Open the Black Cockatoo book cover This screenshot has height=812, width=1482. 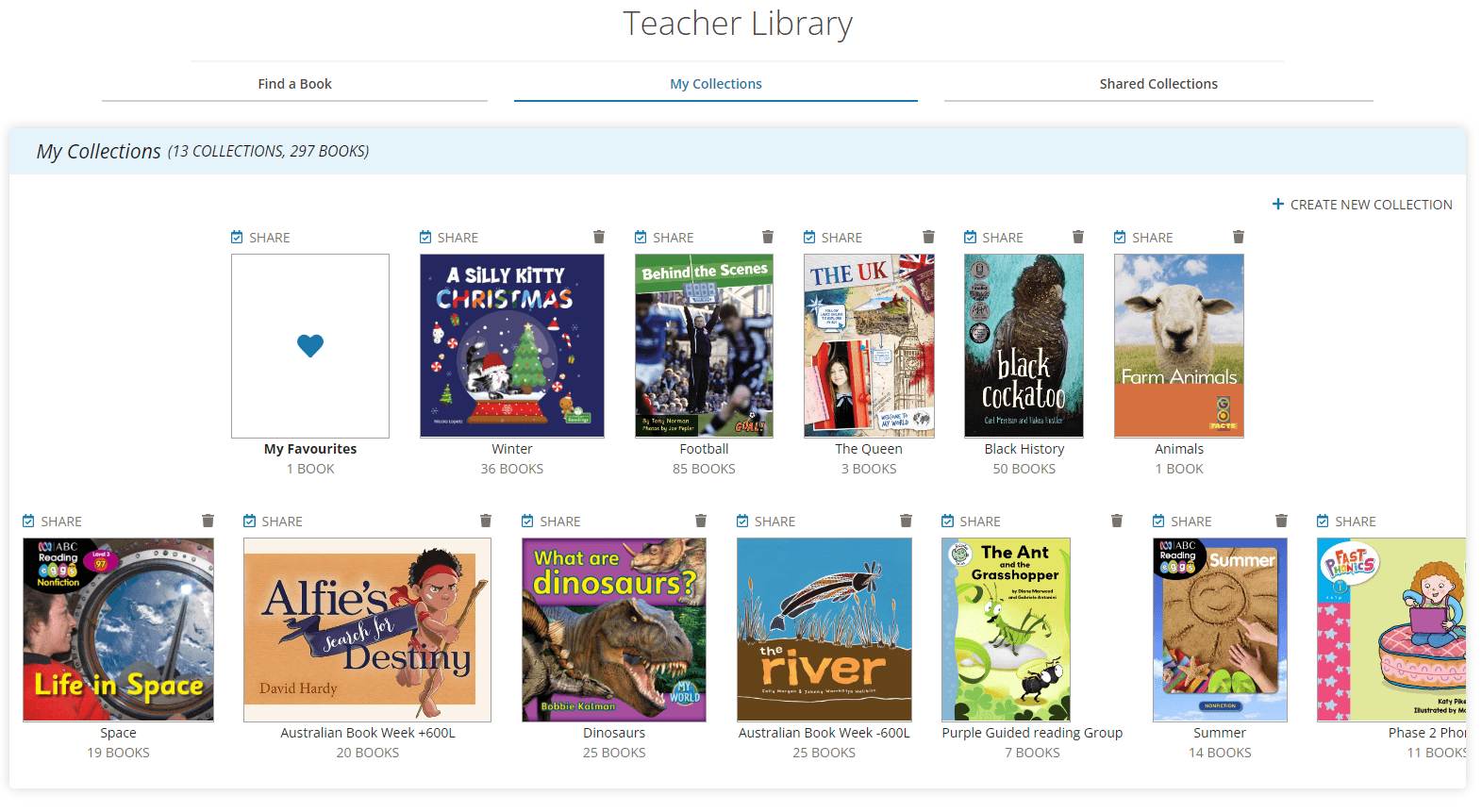pos(1024,346)
